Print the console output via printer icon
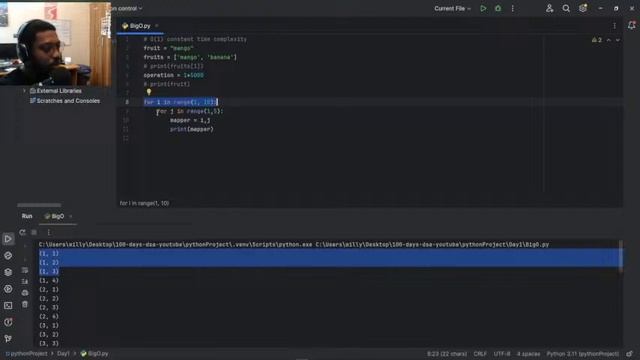Screen dimensions: 640x360 (25, 293)
